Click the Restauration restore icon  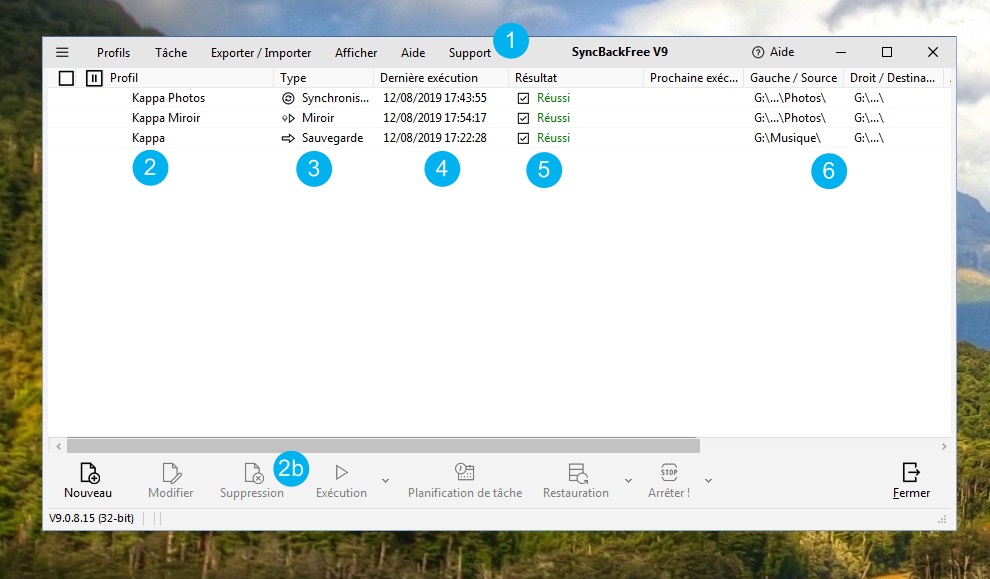coord(577,472)
